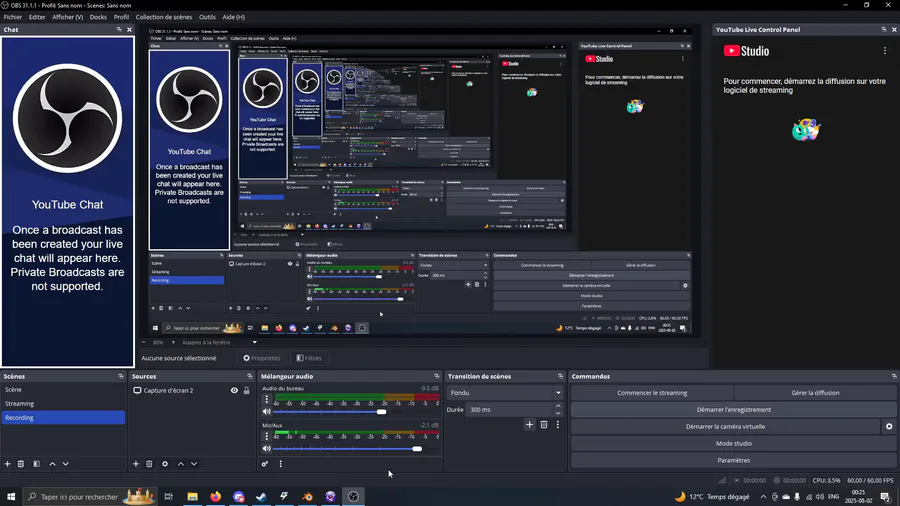Viewport: 900px width, 506px height.
Task: Delete the selected scene via trash icon
Action: tap(21, 464)
